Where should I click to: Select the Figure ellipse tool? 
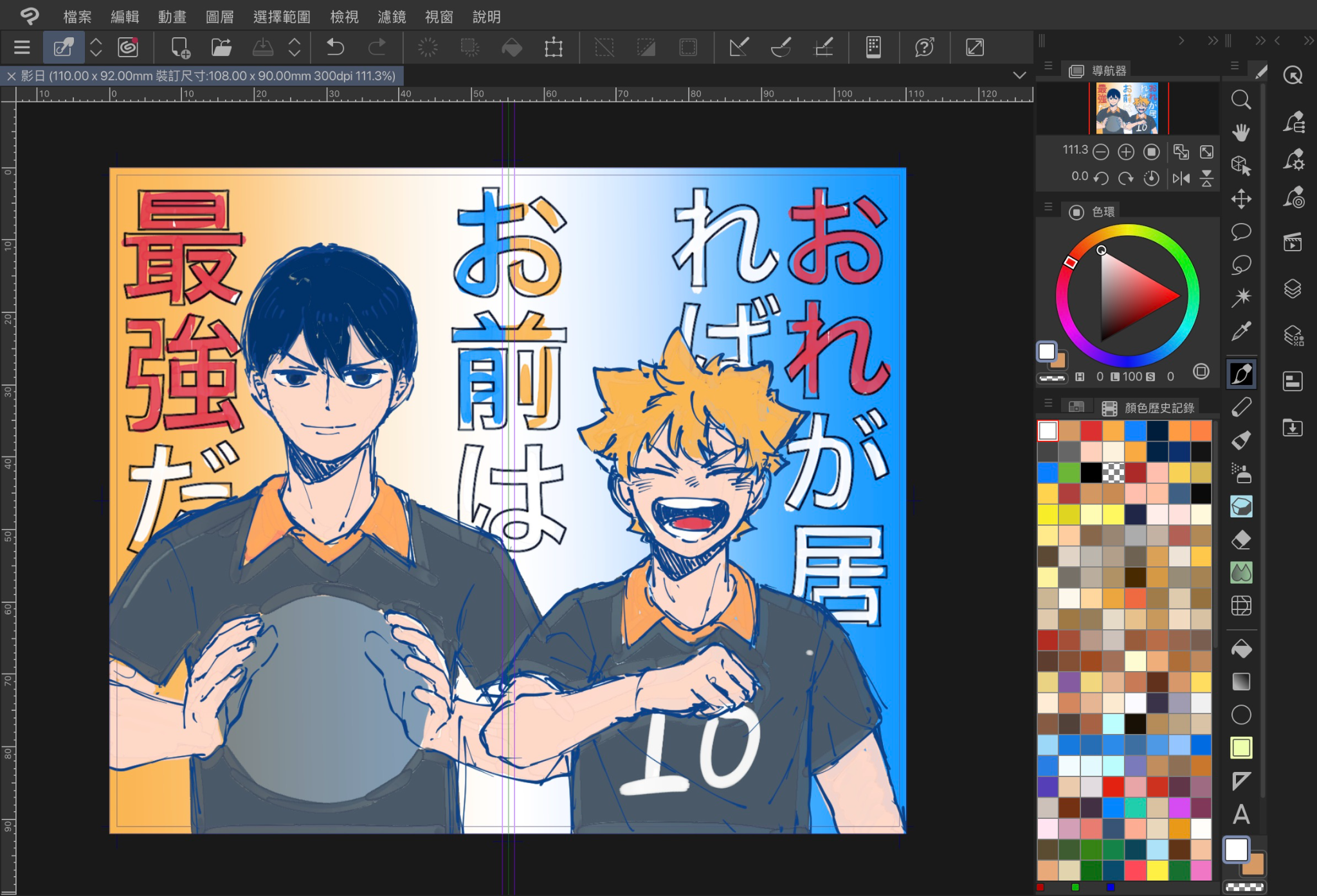coord(1241,715)
